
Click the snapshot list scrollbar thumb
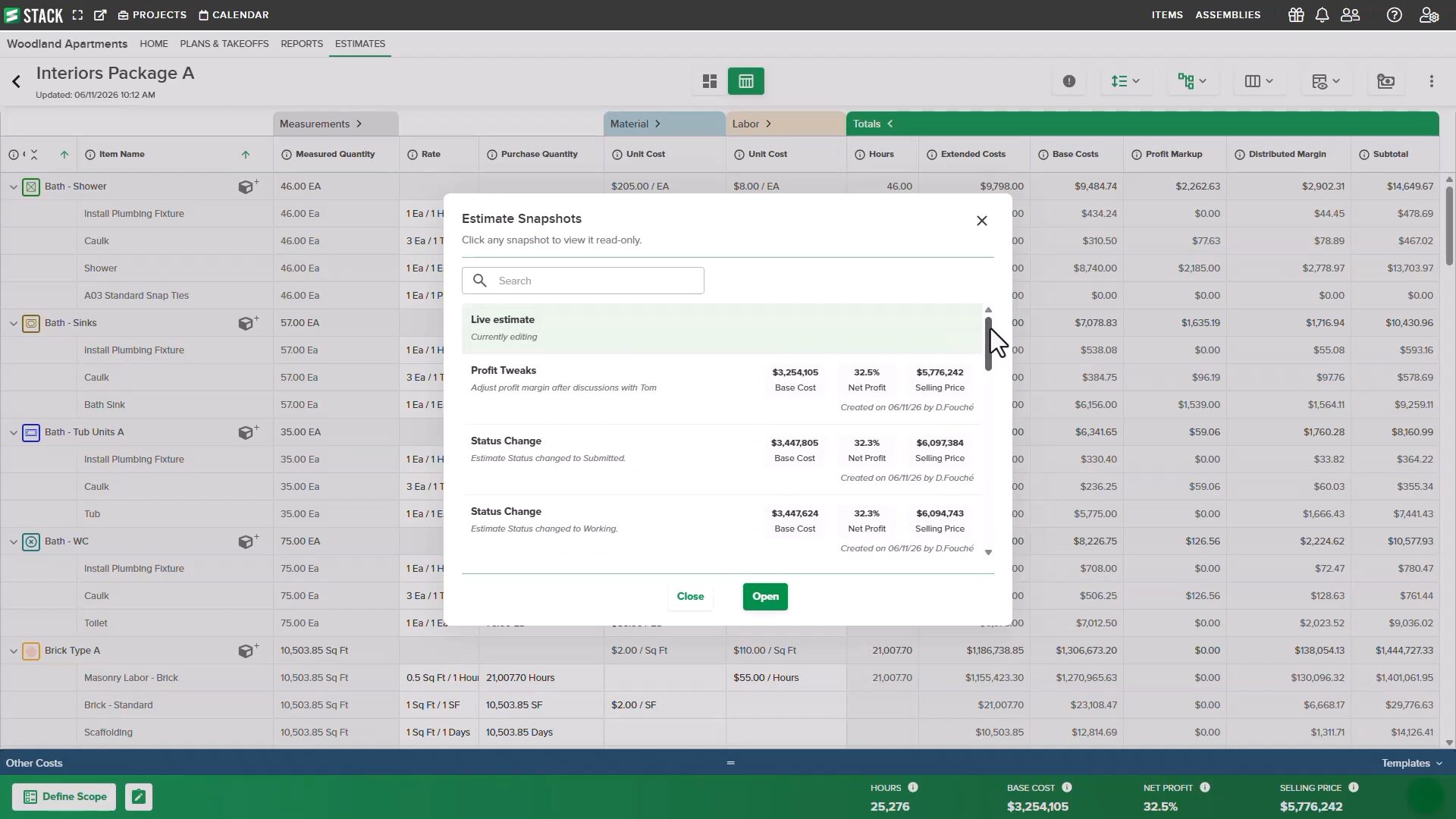(988, 344)
